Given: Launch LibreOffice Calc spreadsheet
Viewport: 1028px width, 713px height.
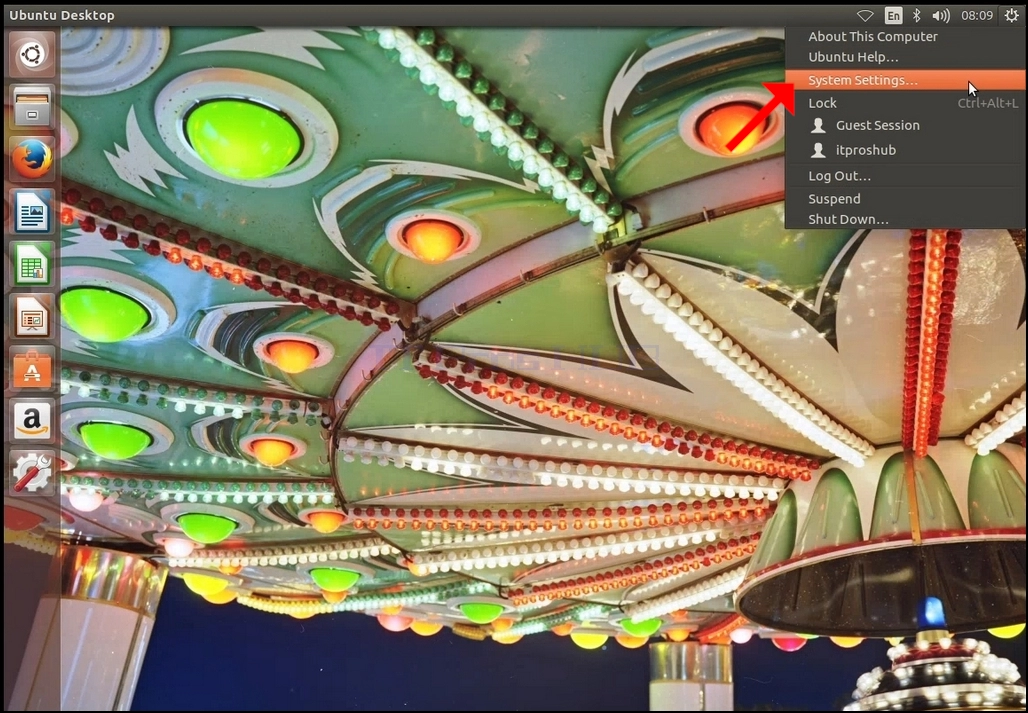Looking at the screenshot, I should point(31,264).
